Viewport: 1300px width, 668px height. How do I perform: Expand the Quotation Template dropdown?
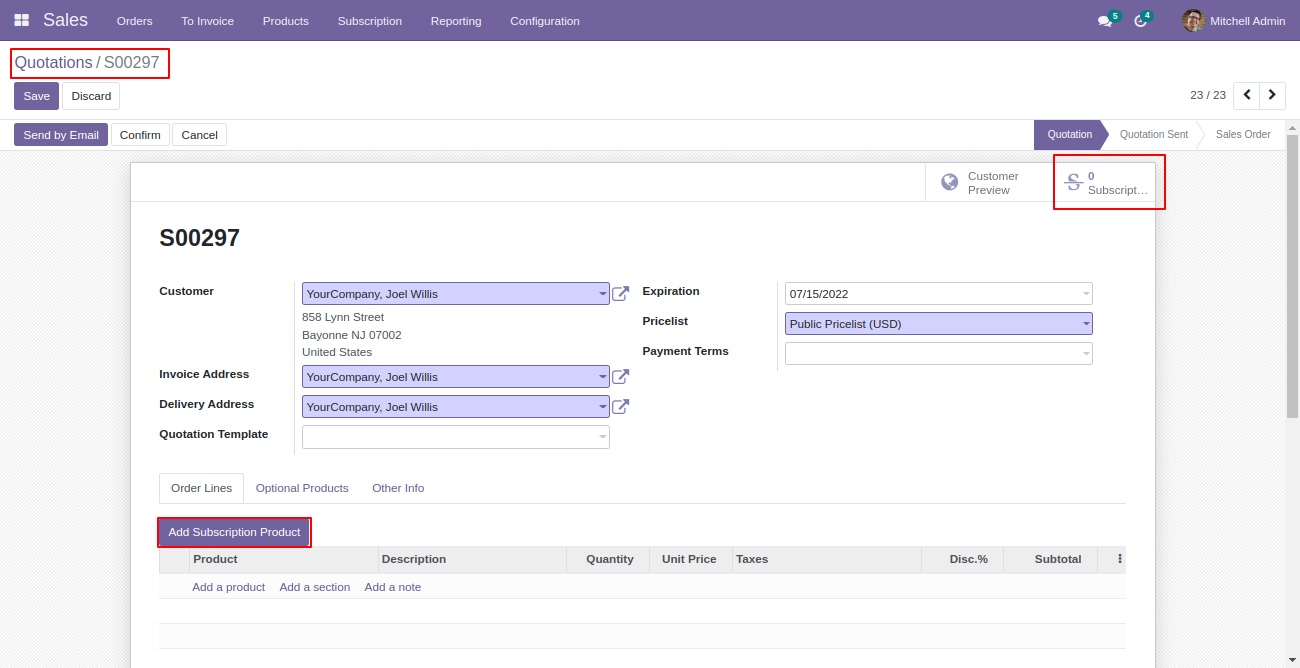456,437
